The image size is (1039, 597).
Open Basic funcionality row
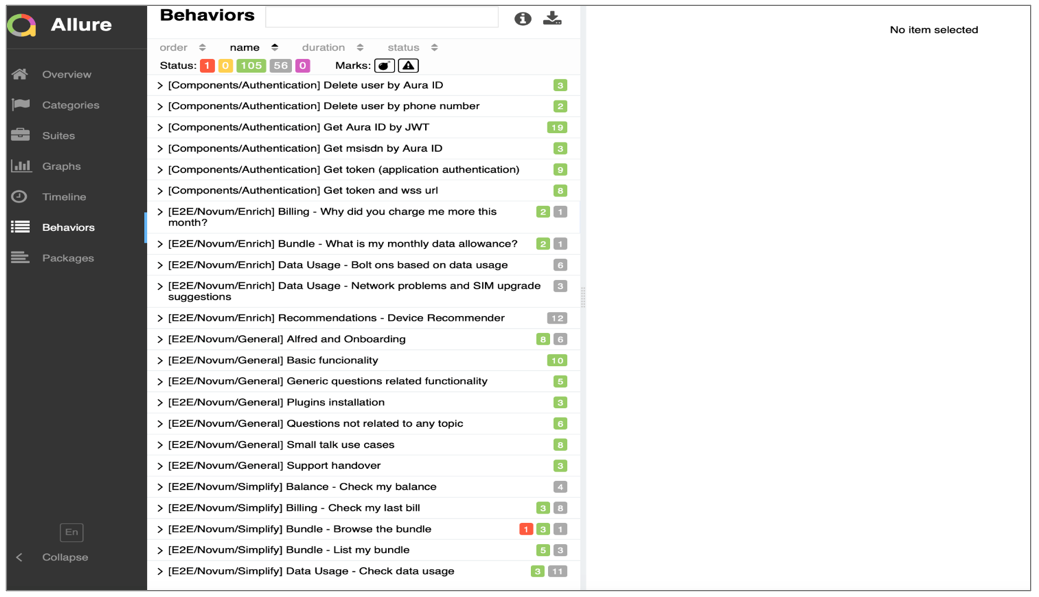point(363,360)
